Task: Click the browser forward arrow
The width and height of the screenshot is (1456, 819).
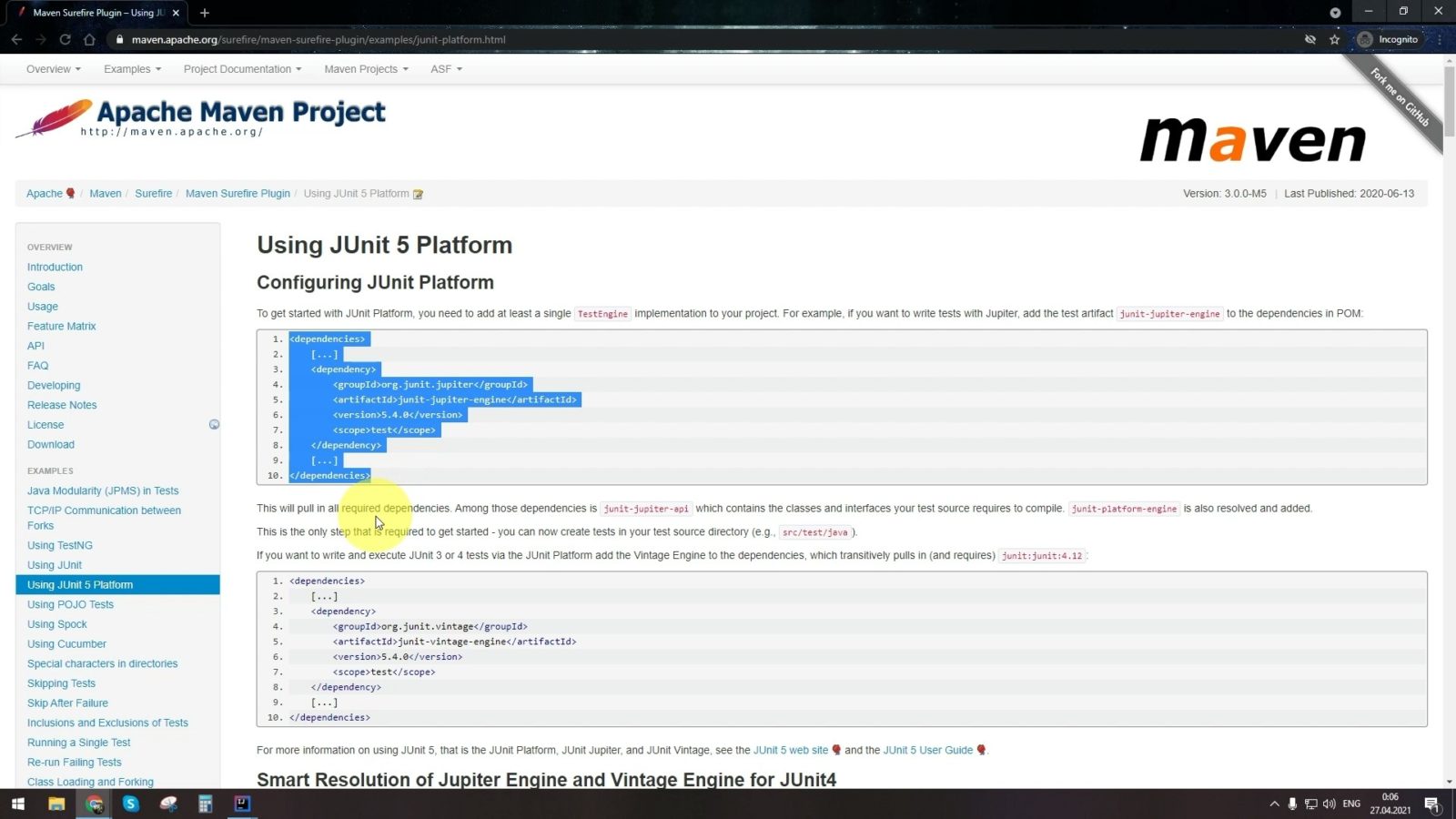Action: click(x=41, y=39)
